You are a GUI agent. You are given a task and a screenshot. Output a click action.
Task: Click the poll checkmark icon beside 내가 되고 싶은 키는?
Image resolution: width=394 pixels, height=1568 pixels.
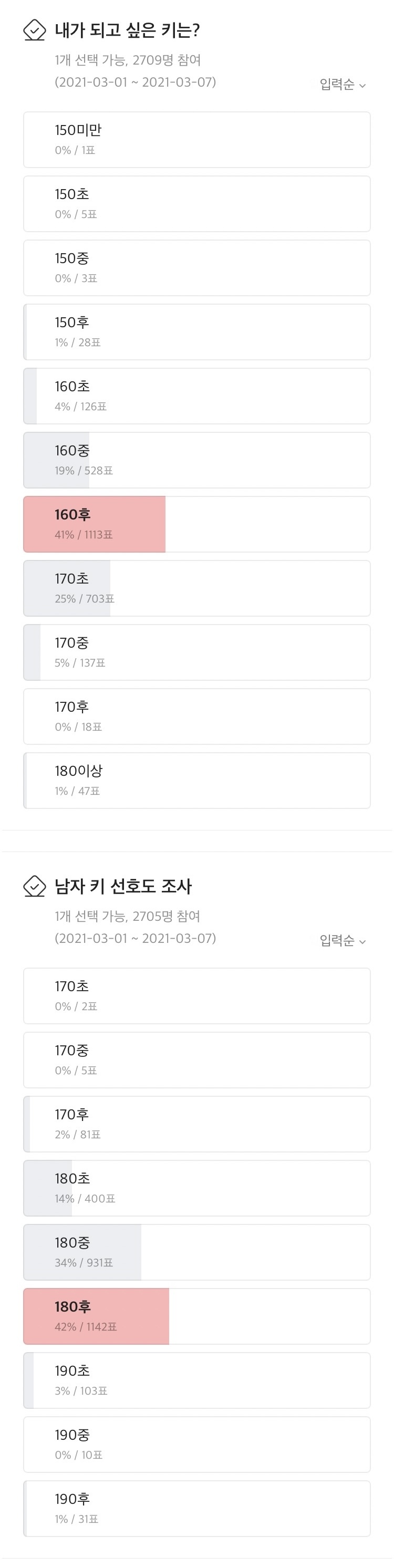[34, 30]
